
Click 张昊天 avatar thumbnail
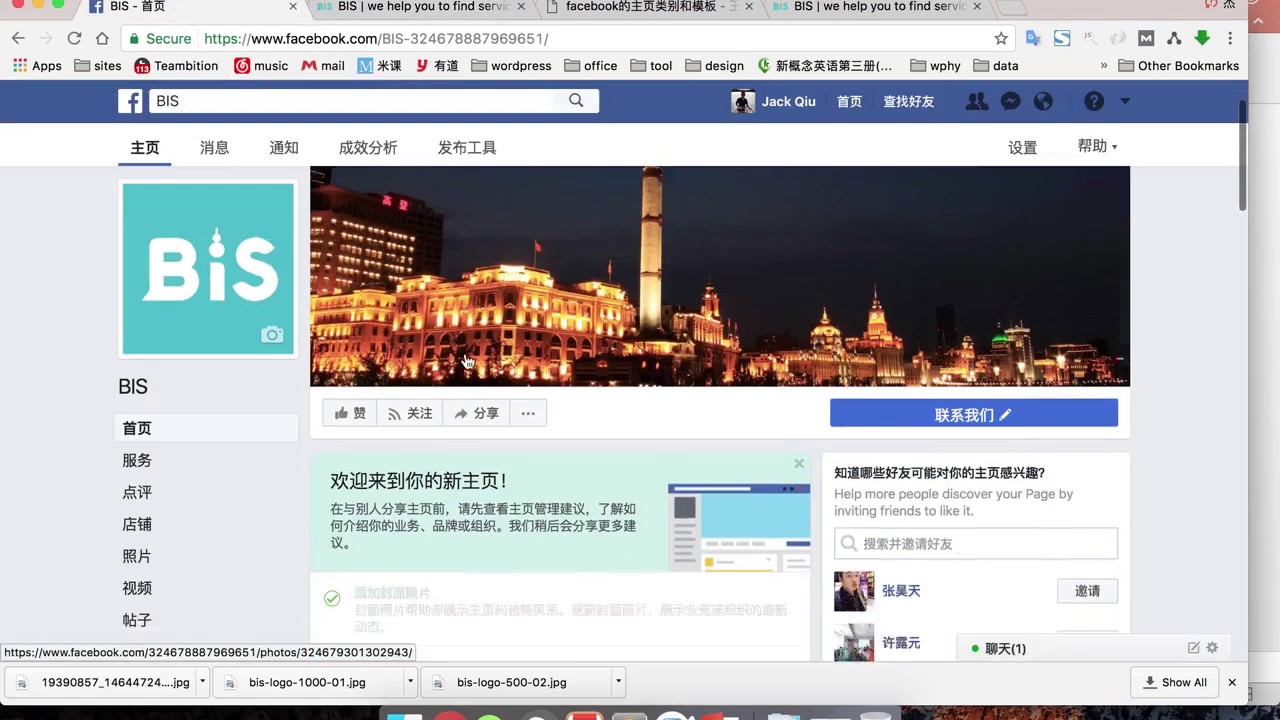pos(854,591)
